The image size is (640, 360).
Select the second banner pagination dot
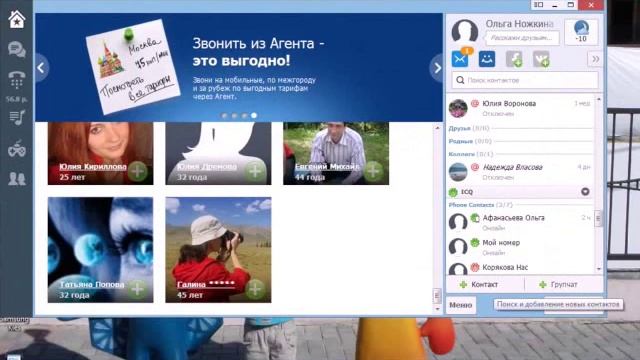(234, 116)
